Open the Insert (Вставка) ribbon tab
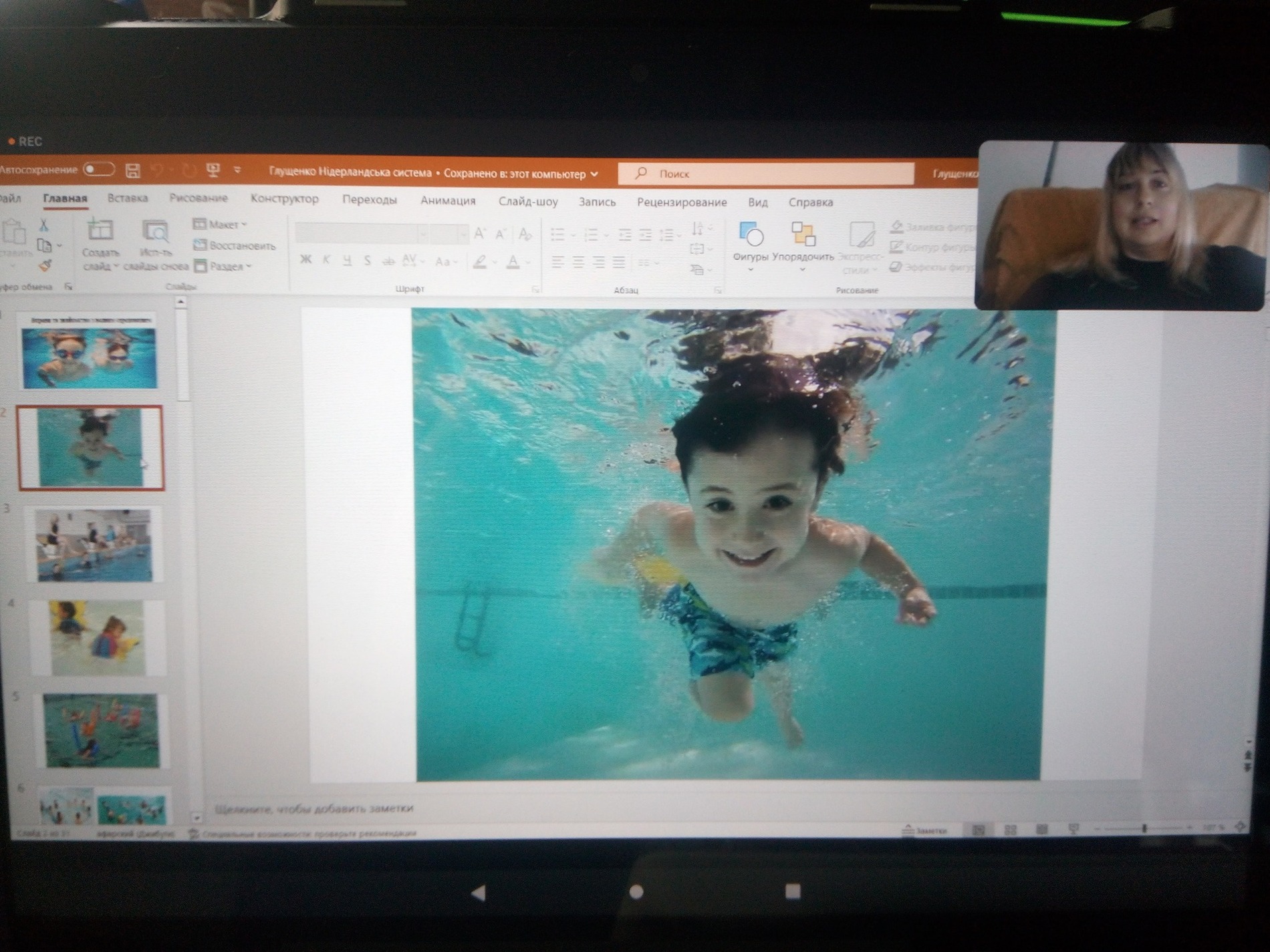Viewport: 1270px width, 952px height. point(127,198)
